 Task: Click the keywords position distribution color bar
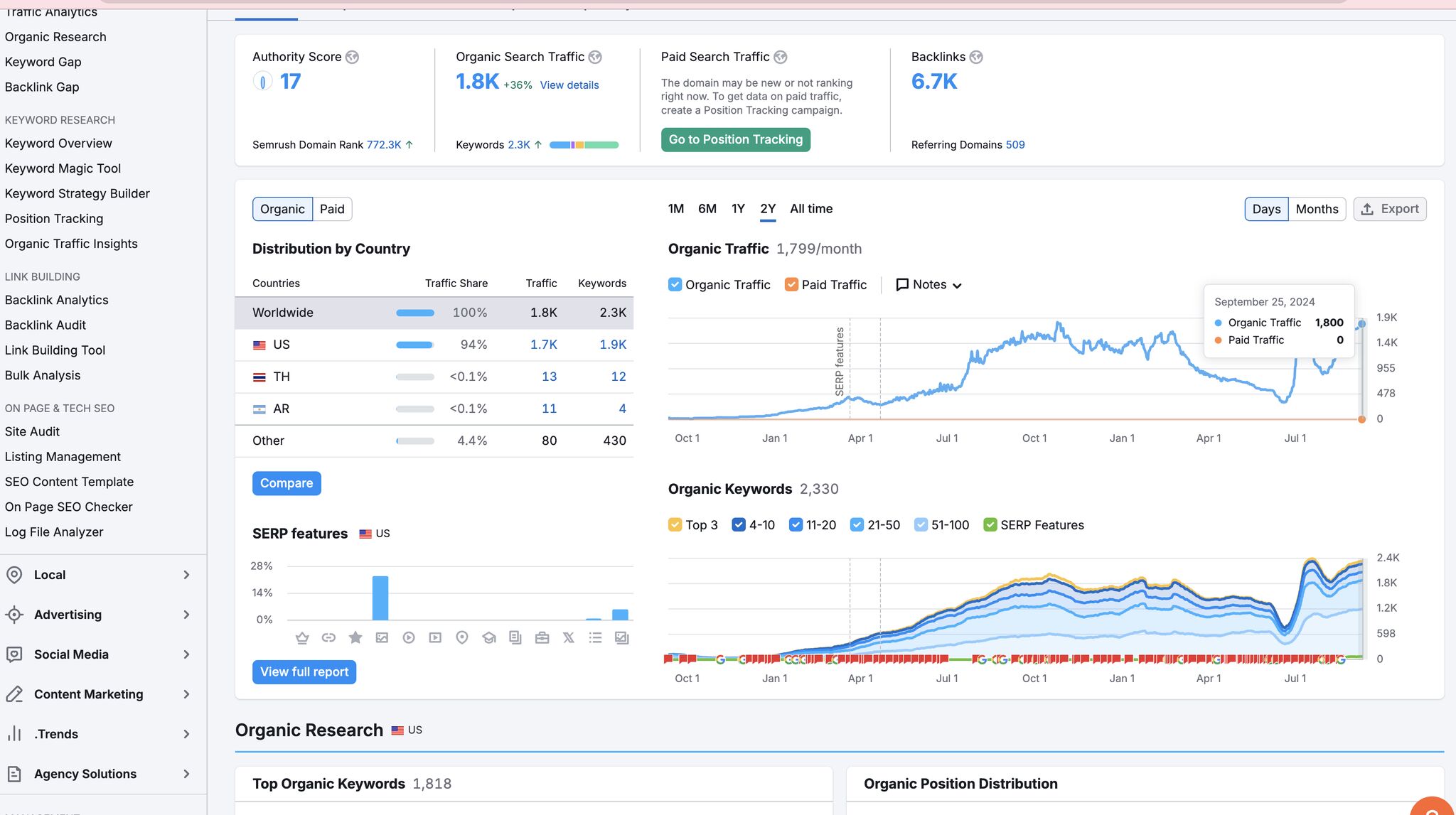coord(584,145)
